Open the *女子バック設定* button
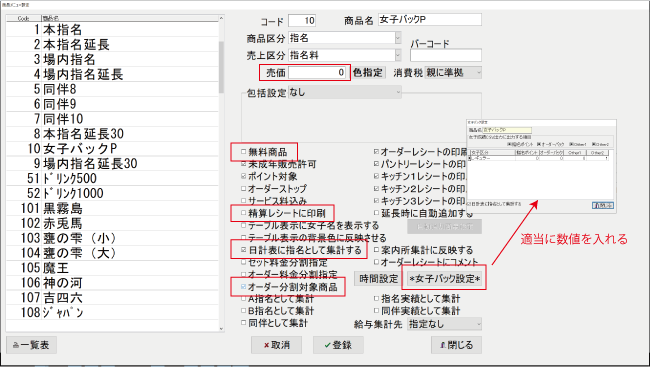This screenshot has height=367, width=650. (444, 279)
